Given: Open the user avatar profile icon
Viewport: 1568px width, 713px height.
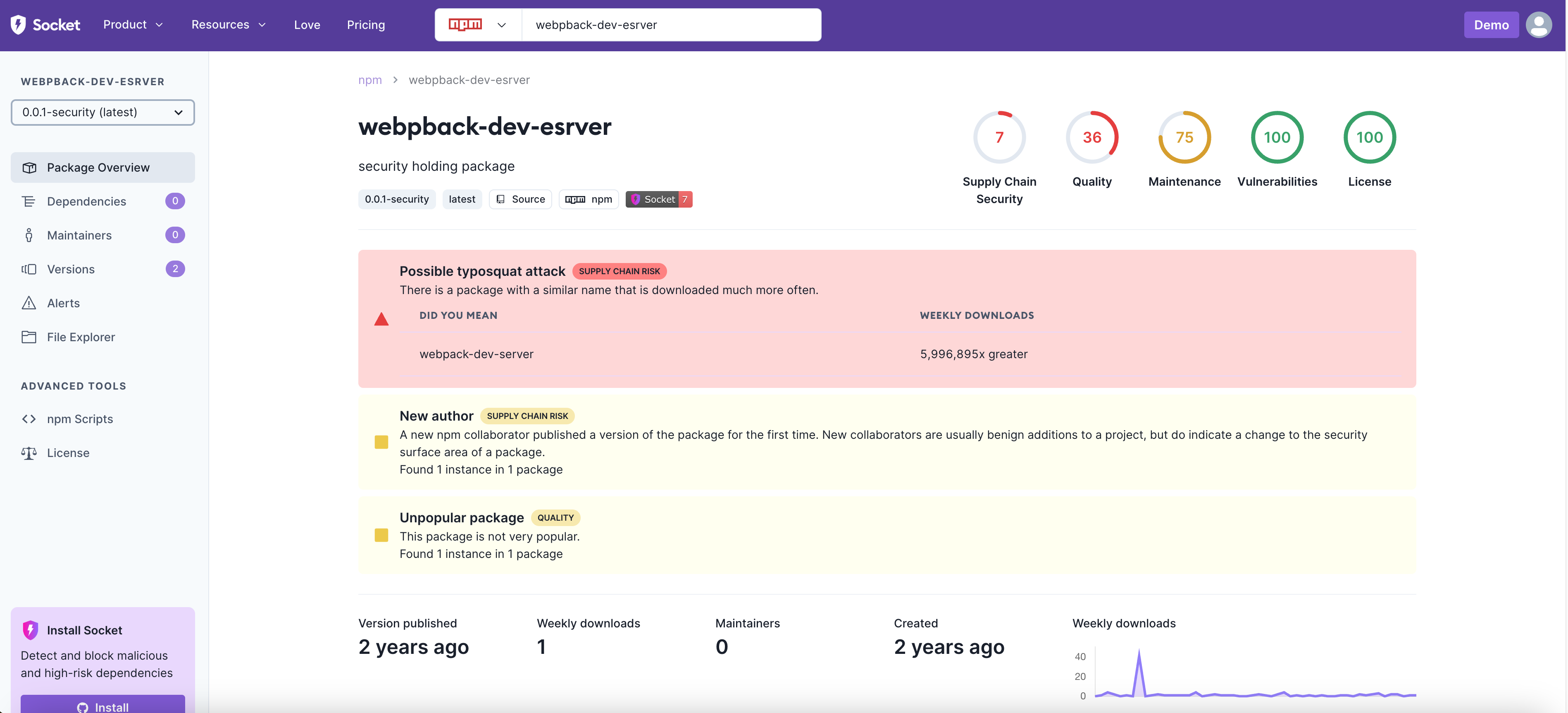Looking at the screenshot, I should pyautogui.click(x=1538, y=25).
